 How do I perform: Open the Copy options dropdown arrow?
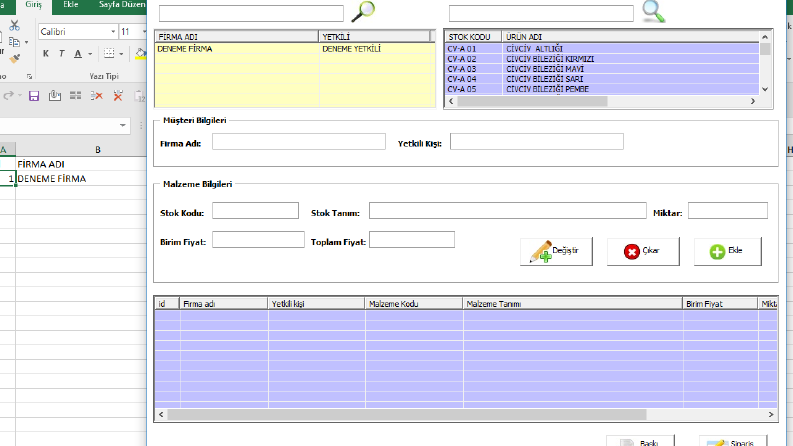pyautogui.click(x=26, y=42)
